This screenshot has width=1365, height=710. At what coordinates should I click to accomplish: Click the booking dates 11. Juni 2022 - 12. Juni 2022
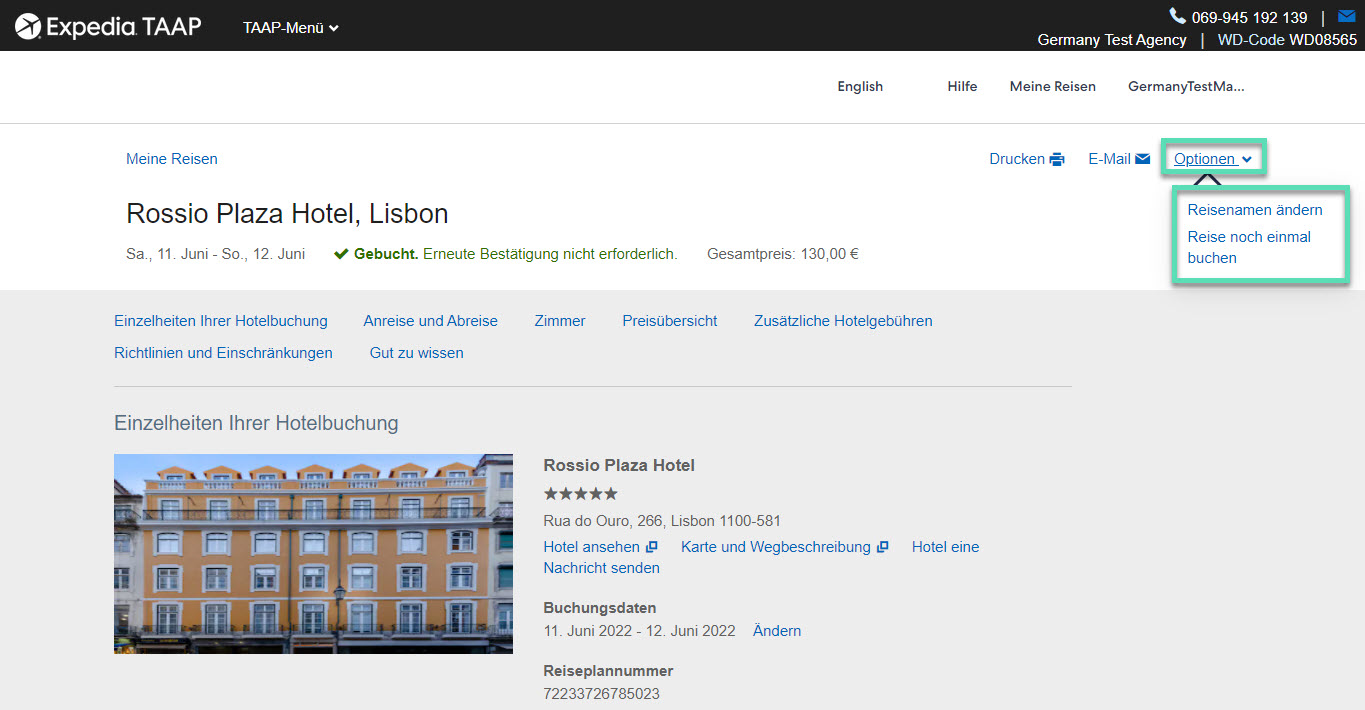[x=639, y=631]
